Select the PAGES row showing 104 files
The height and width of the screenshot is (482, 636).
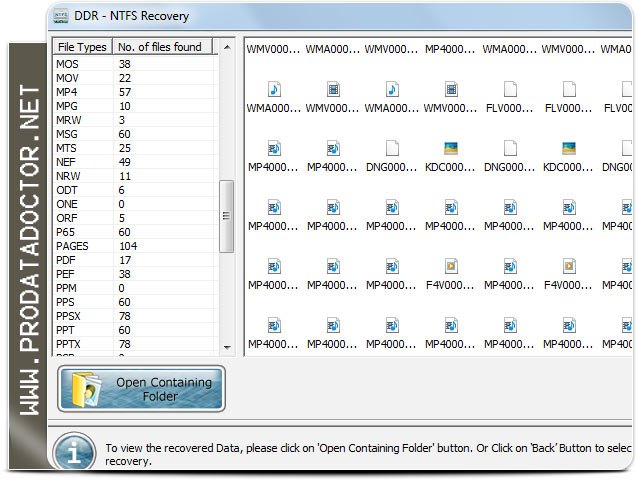pyautogui.click(x=135, y=246)
